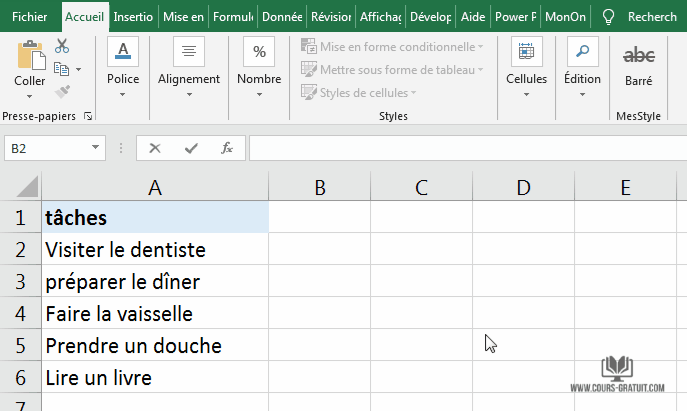The height and width of the screenshot is (411, 687).
Task: Click the formula bar input field
Action: click(468, 148)
